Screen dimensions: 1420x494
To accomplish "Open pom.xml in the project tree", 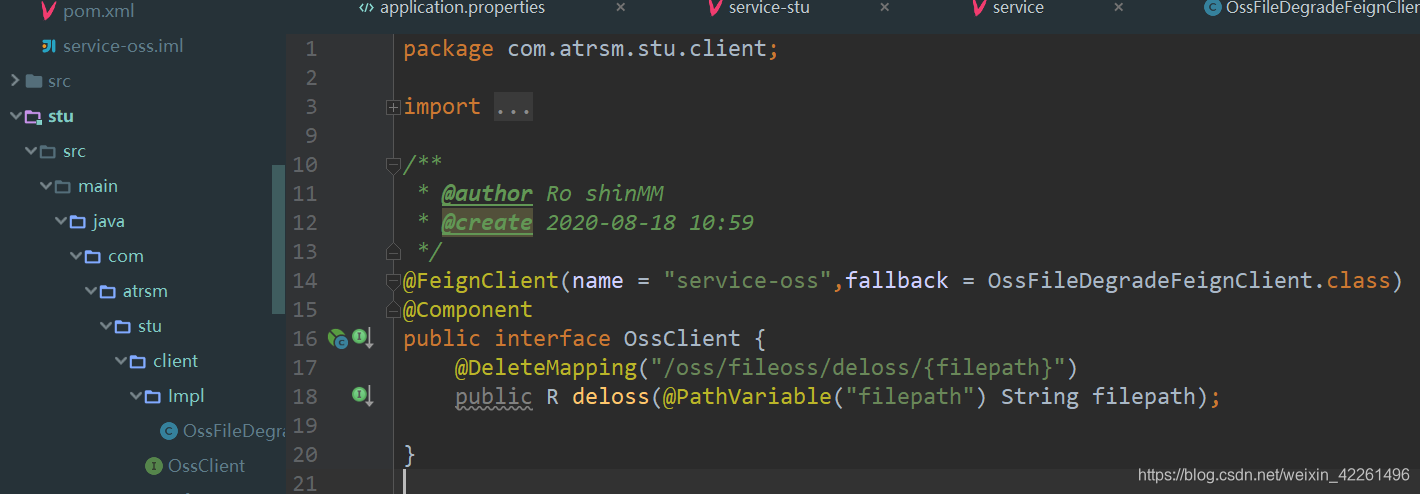I will [x=98, y=12].
